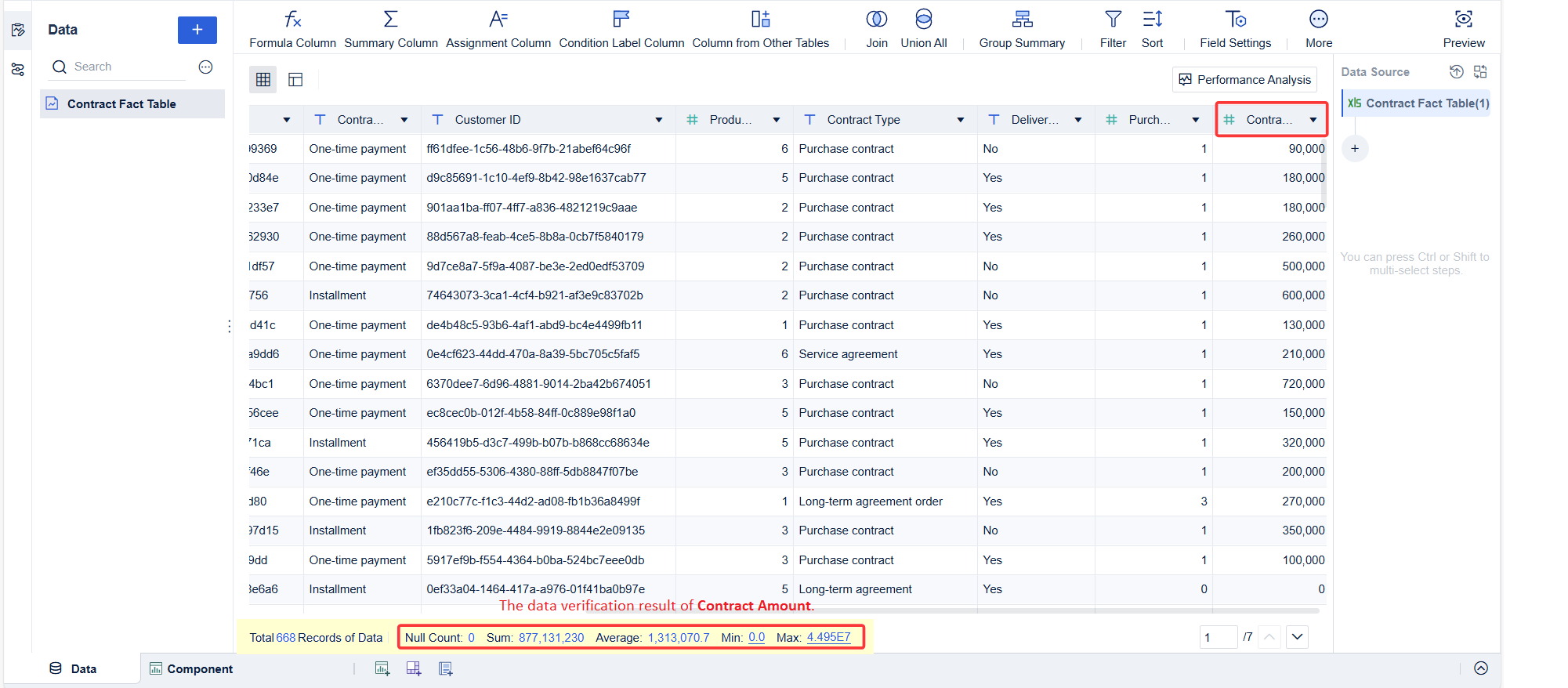Open Group Summary
The height and width of the screenshot is (688, 1568).
[1022, 29]
